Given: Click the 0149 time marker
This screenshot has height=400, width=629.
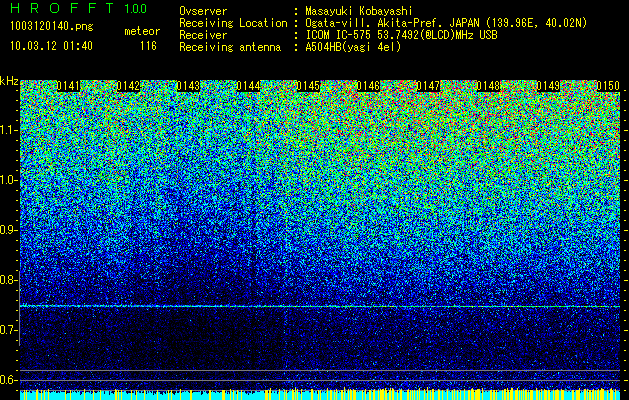Looking at the screenshot, I should [548, 86].
